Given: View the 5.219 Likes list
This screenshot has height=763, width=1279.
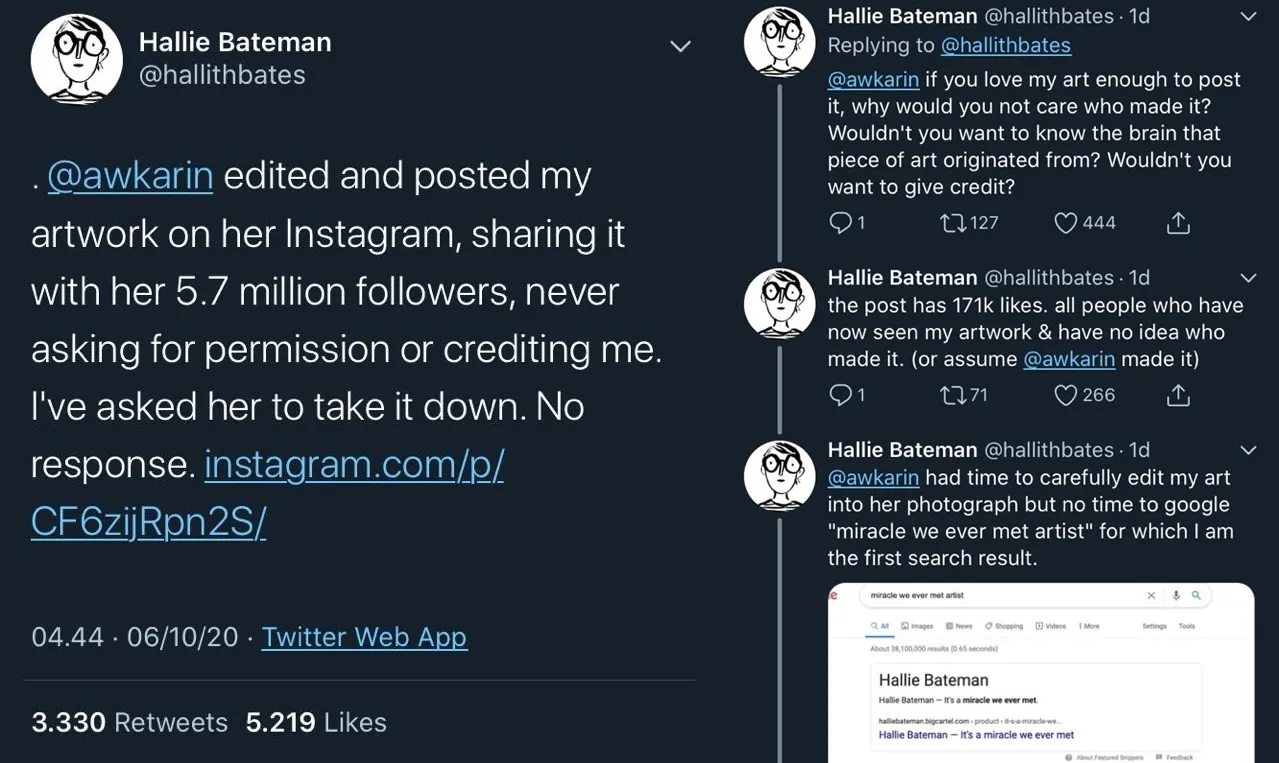Looking at the screenshot, I should (x=316, y=722).
